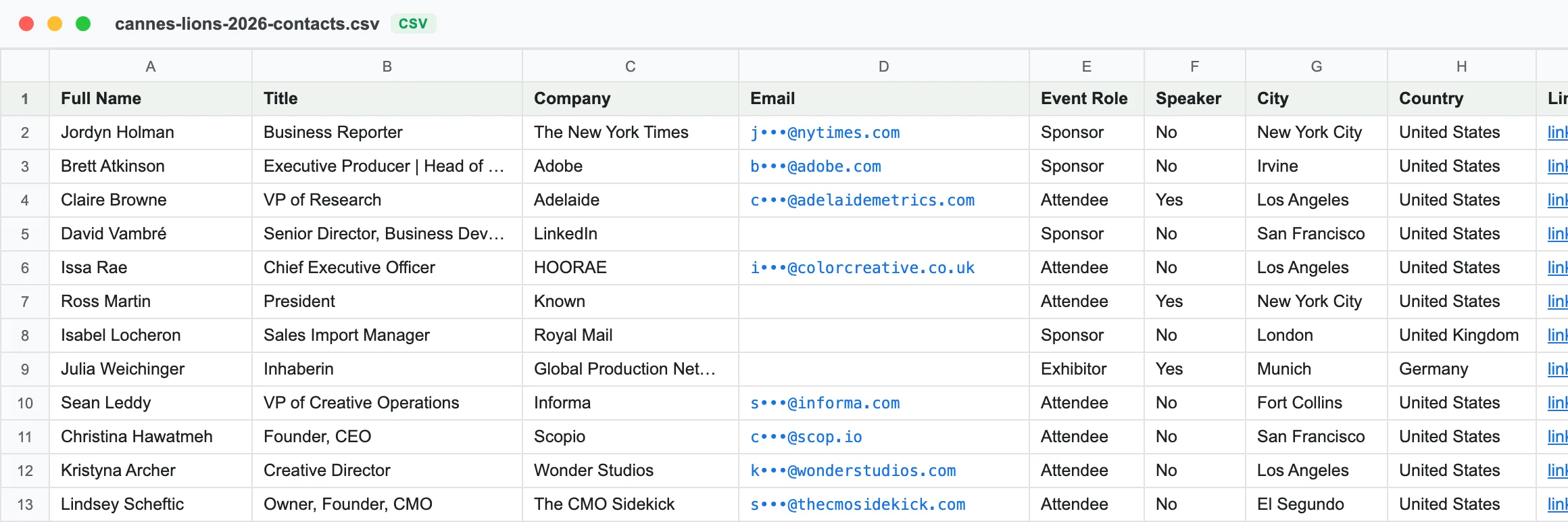1568x522 pixels.
Task: Click the El Segundo city cell
Action: coord(1317,504)
